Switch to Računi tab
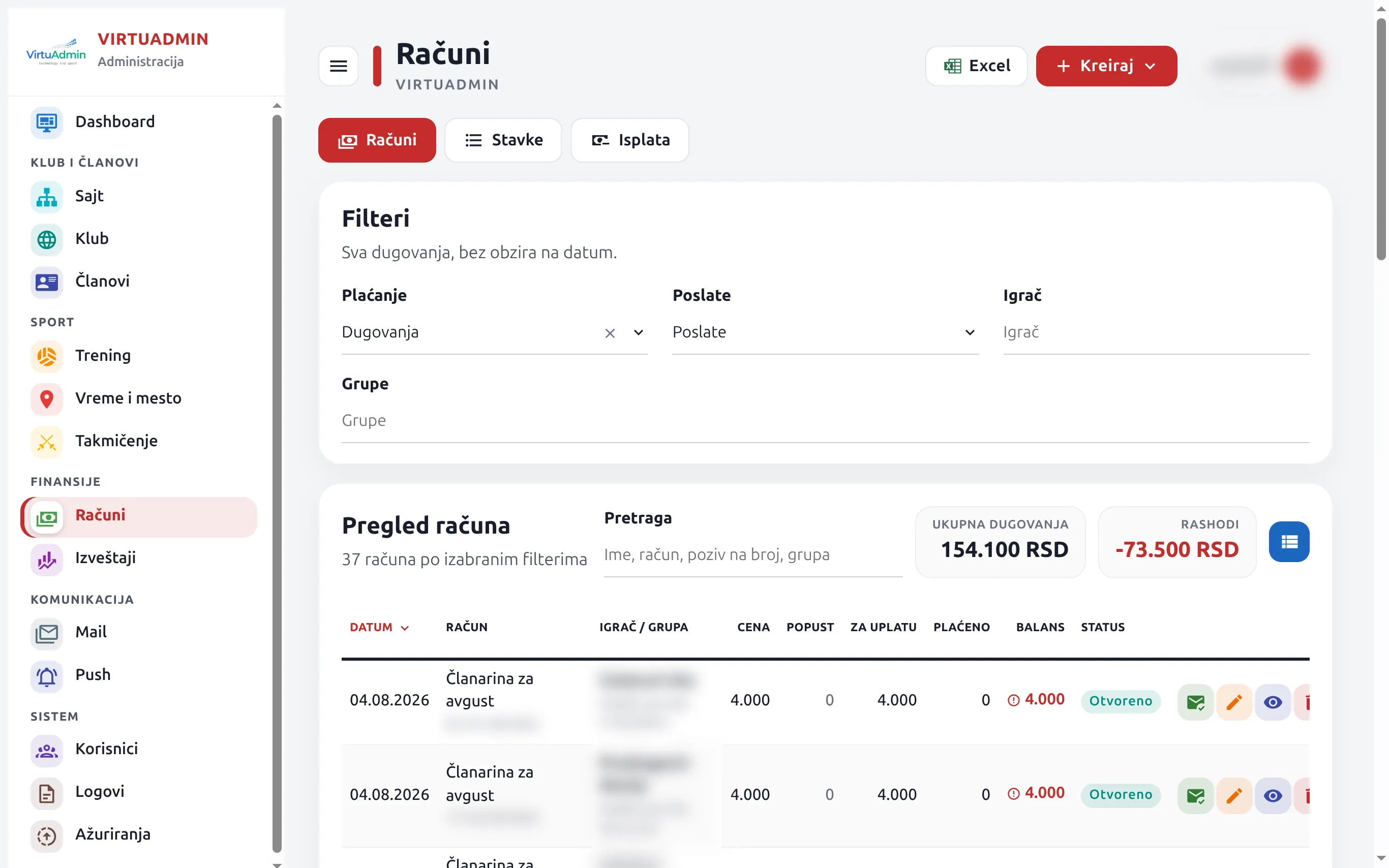The height and width of the screenshot is (868, 1389). click(x=377, y=140)
